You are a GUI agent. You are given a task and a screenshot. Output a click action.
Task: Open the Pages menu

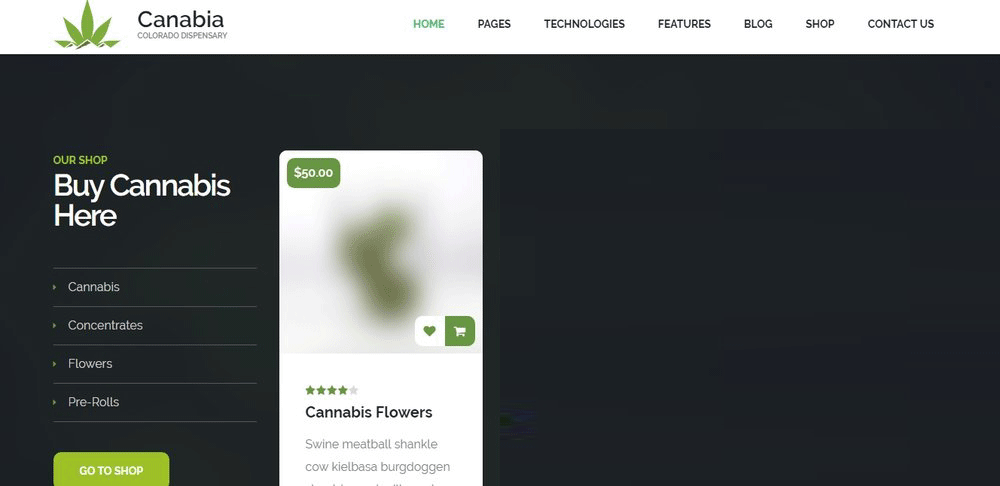point(494,24)
